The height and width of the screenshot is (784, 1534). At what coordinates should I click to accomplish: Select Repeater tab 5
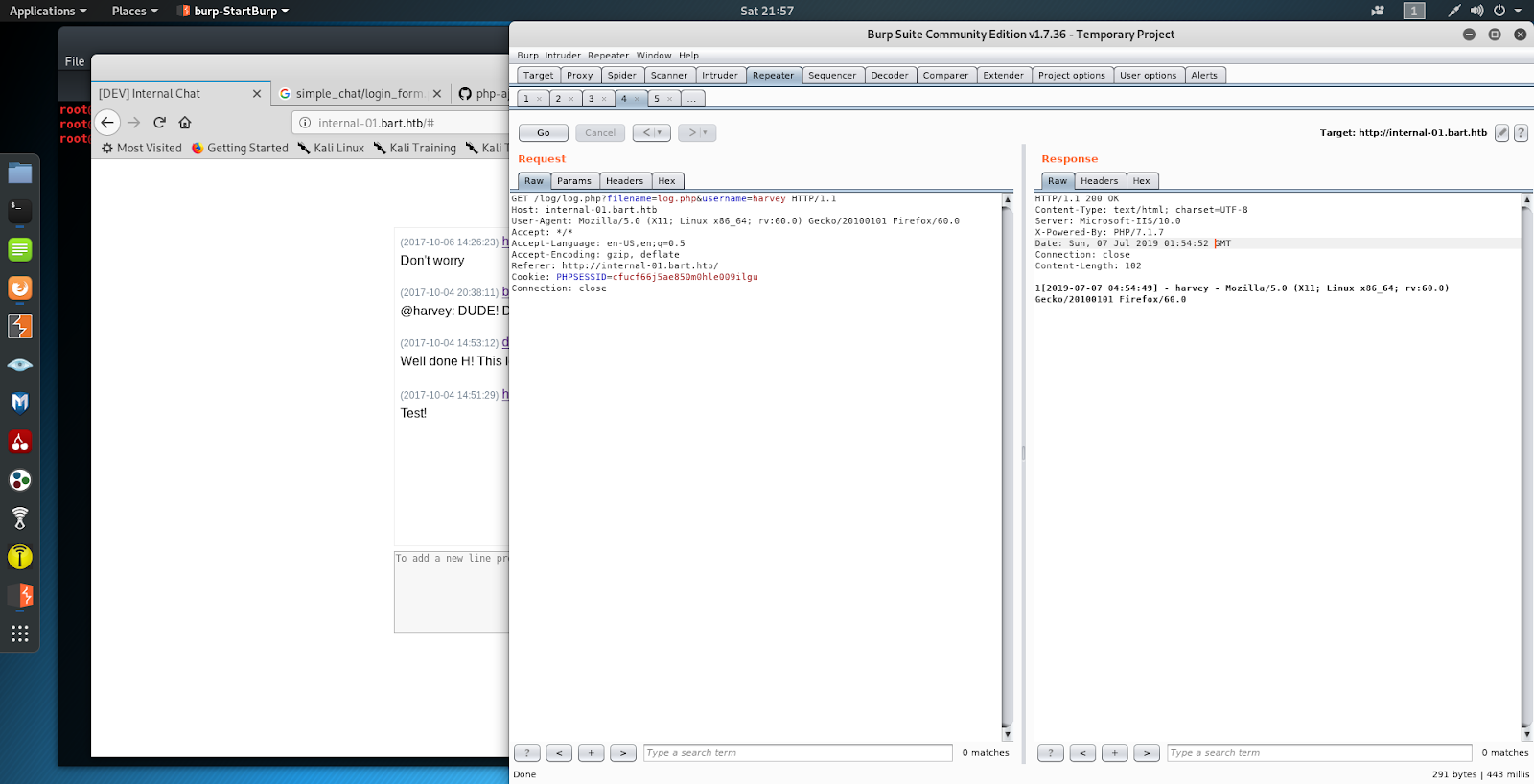pyautogui.click(x=657, y=99)
